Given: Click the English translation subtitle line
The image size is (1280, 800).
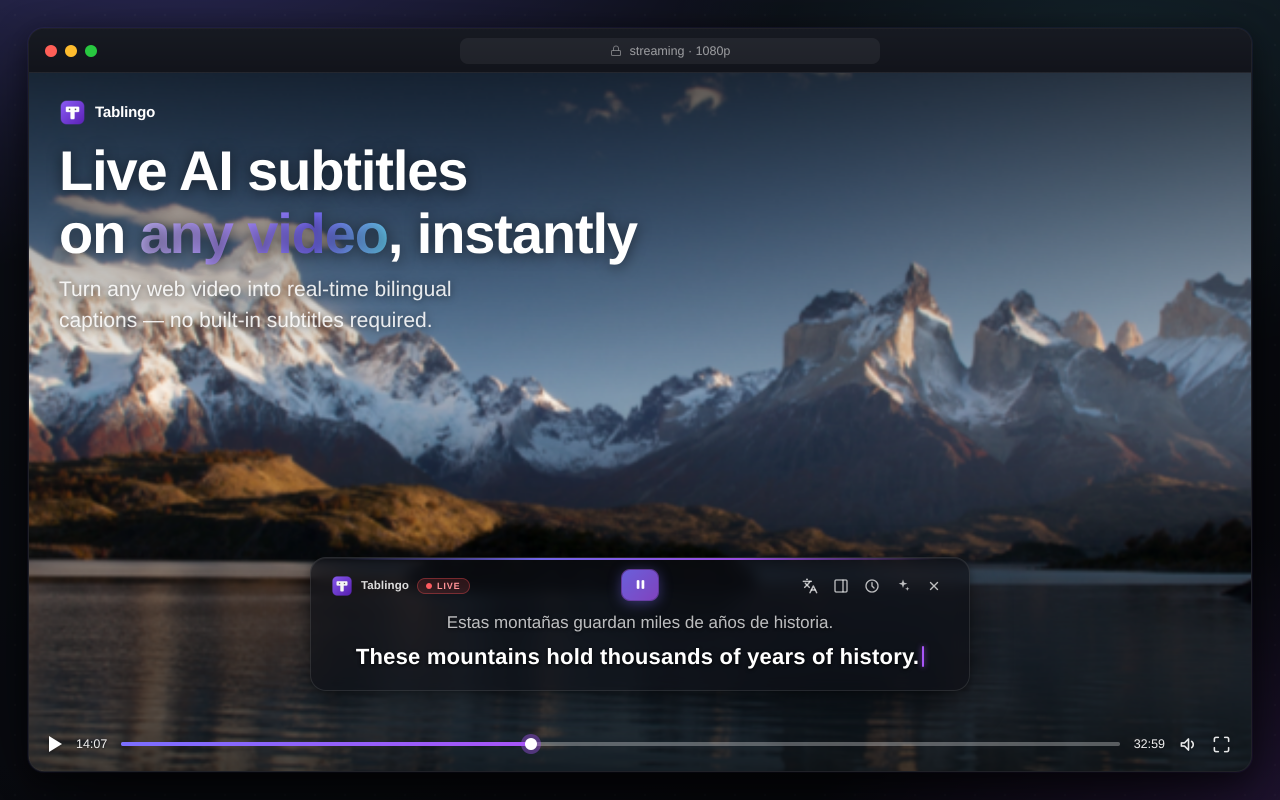Looking at the screenshot, I should [x=637, y=656].
